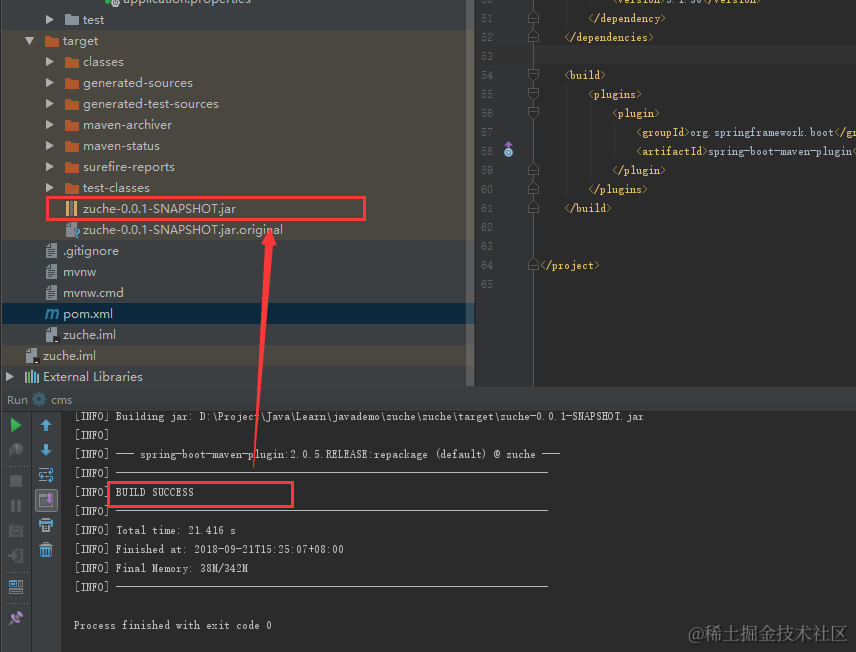Clear the console with the trash icon

coord(46,551)
